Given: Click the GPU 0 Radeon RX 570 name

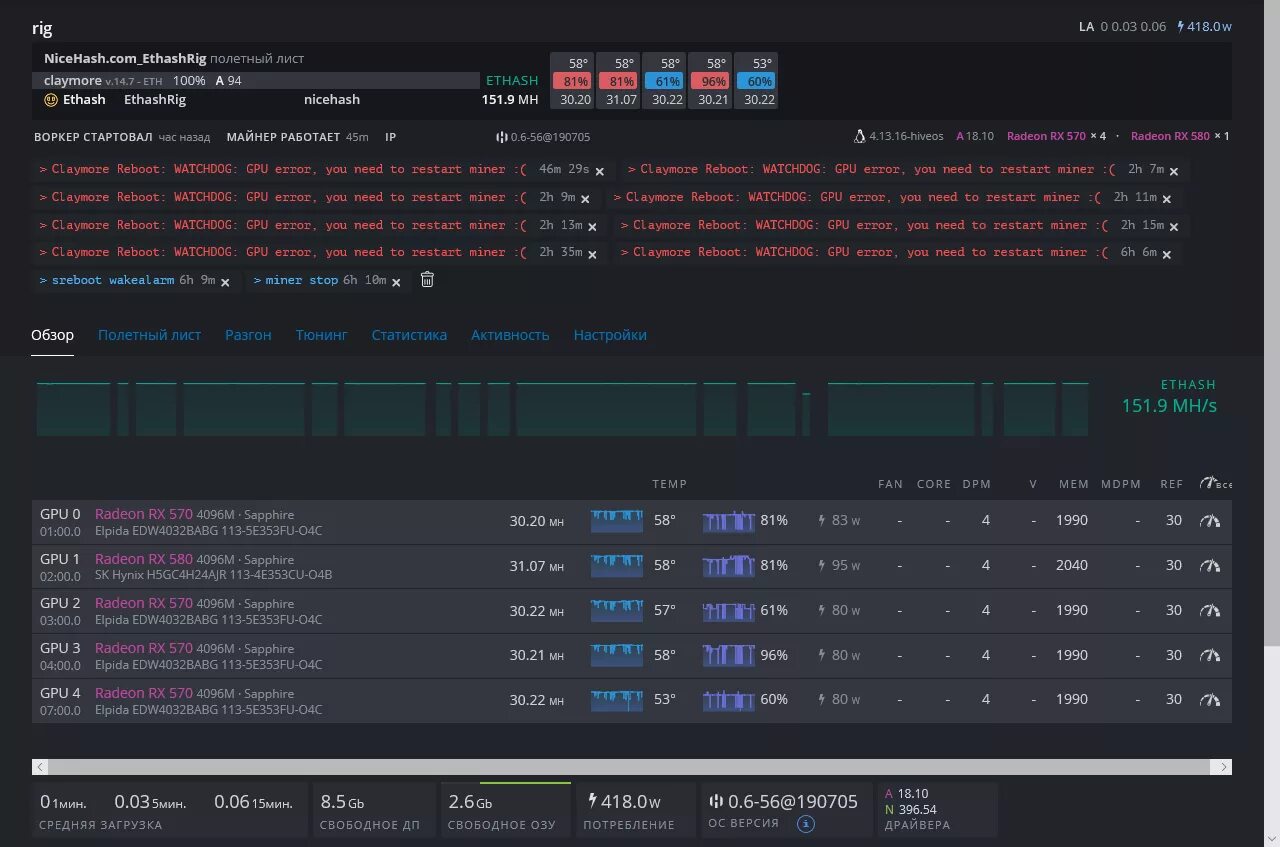Looking at the screenshot, I should pos(144,514).
